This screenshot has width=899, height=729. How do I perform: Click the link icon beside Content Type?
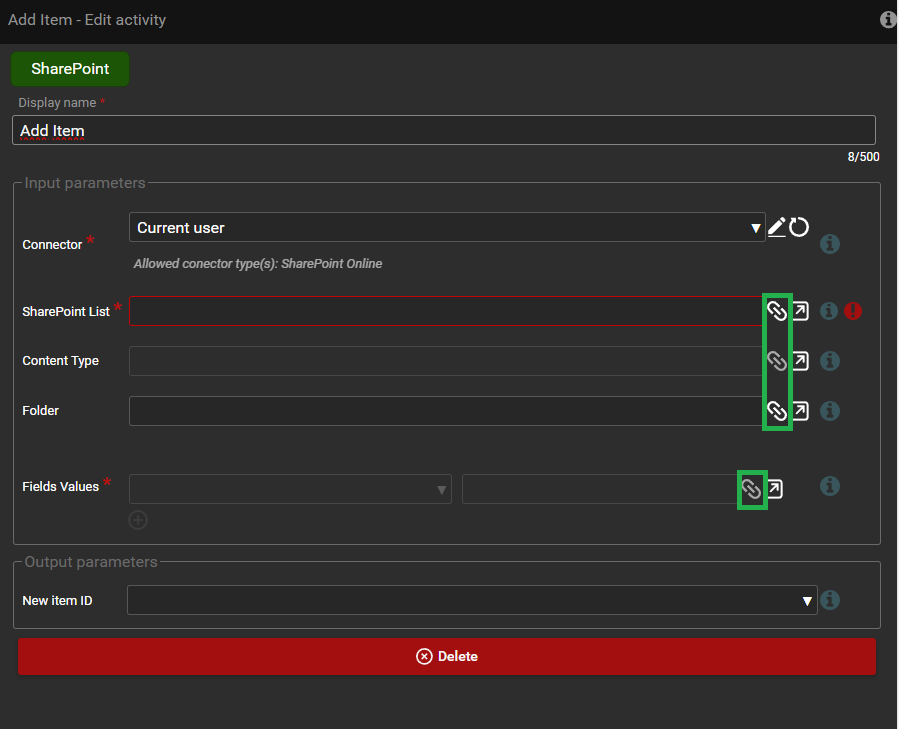776,361
